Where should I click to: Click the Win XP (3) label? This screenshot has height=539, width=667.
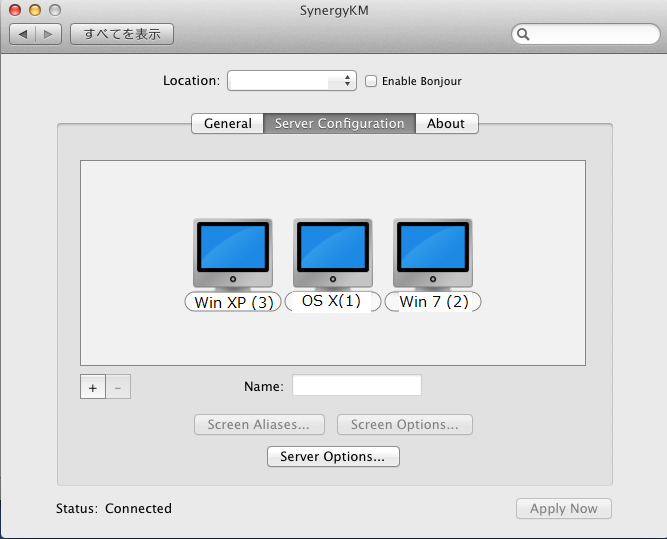233,302
